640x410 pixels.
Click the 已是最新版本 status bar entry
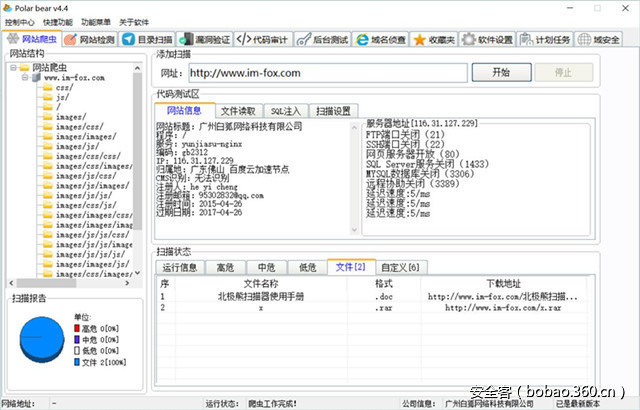(x=579, y=404)
